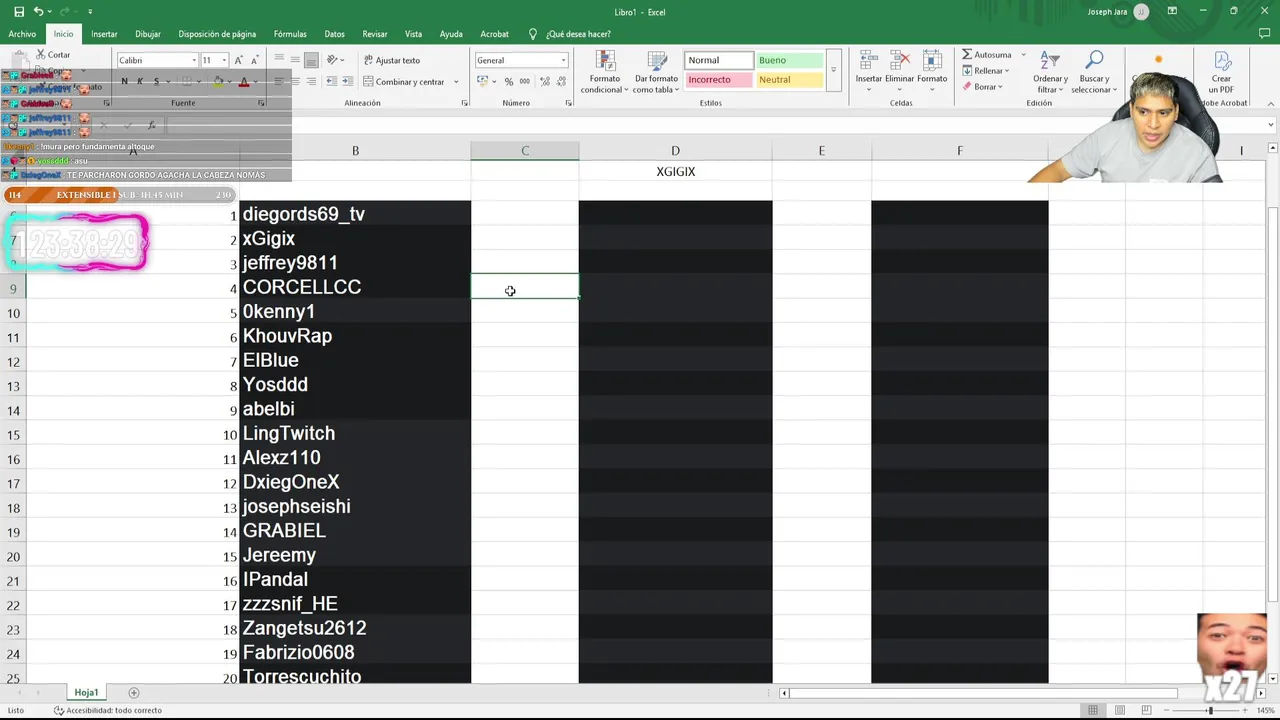1280x720 pixels.
Task: Click Combinar y centrar button
Action: (x=403, y=82)
